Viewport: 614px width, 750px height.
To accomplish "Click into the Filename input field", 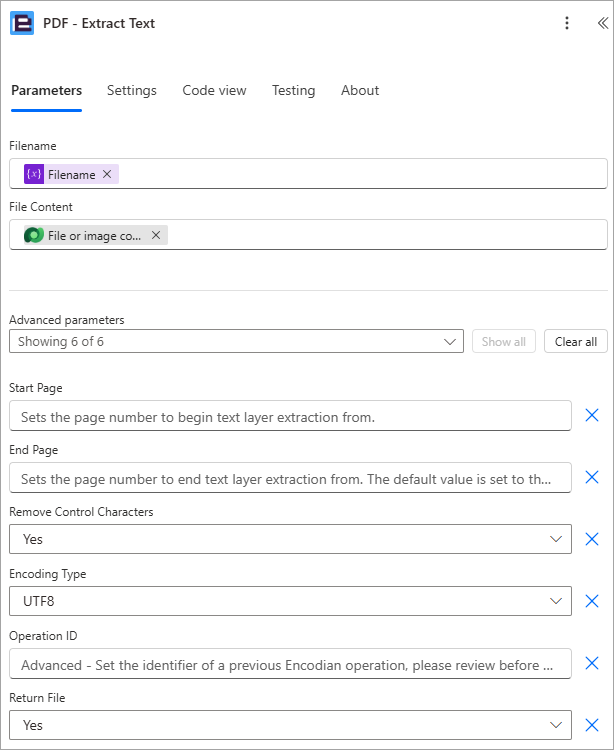I will point(308,174).
